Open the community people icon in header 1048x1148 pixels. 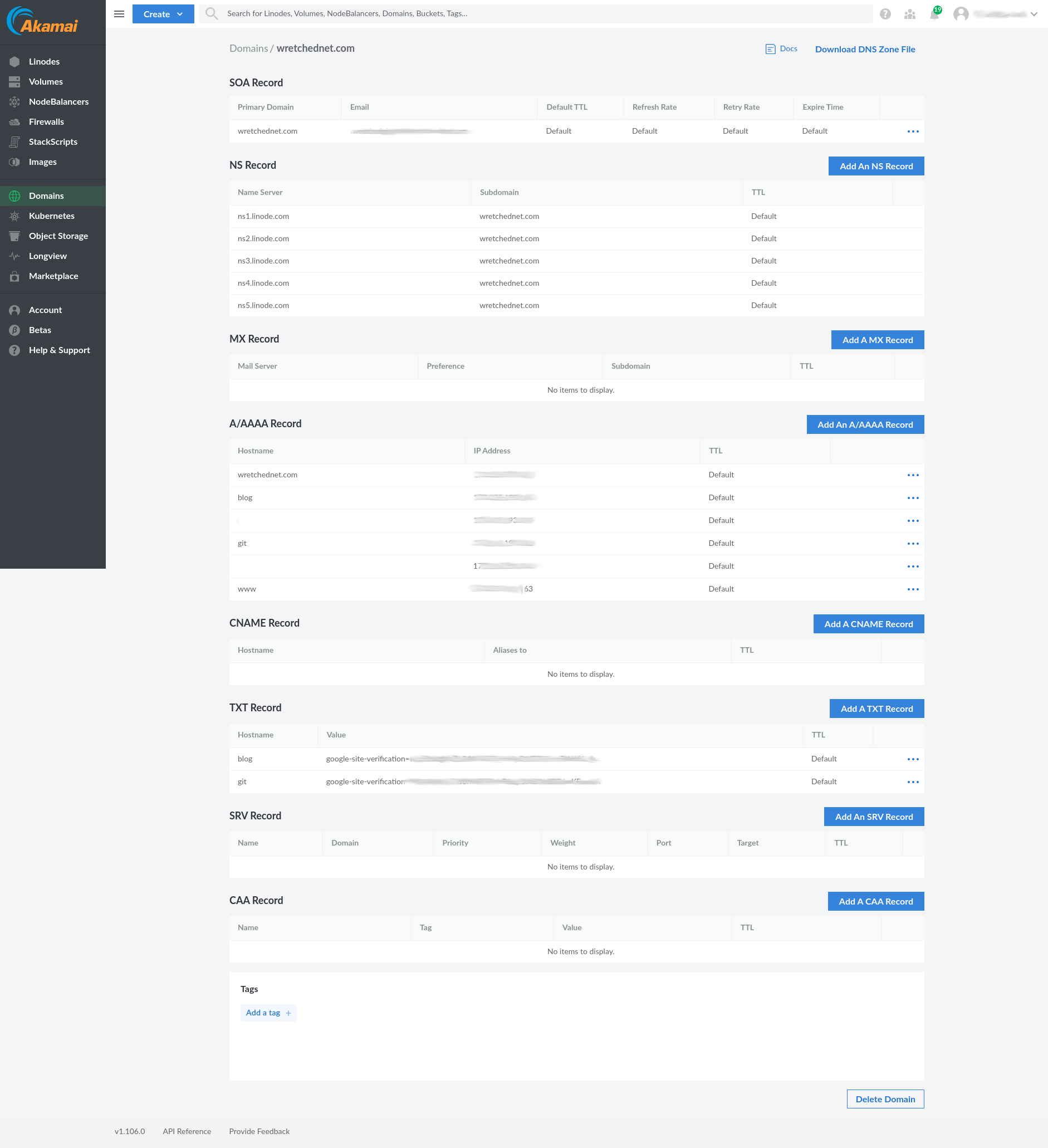(x=909, y=14)
